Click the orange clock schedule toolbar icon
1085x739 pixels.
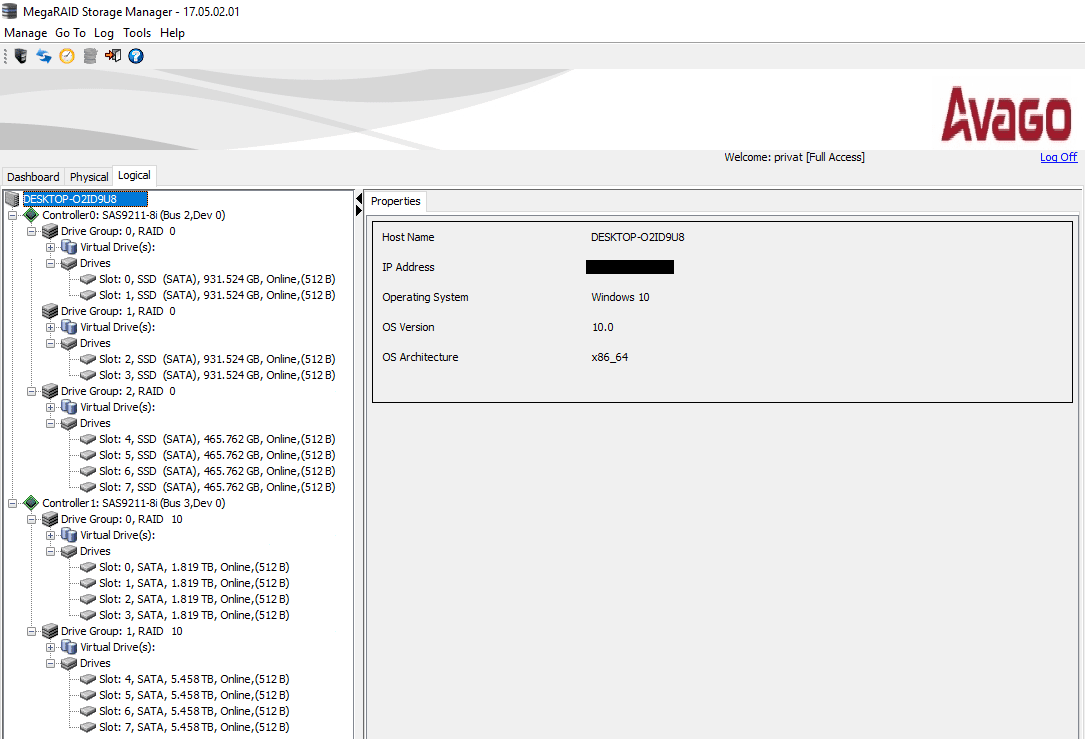pyautogui.click(x=66, y=56)
